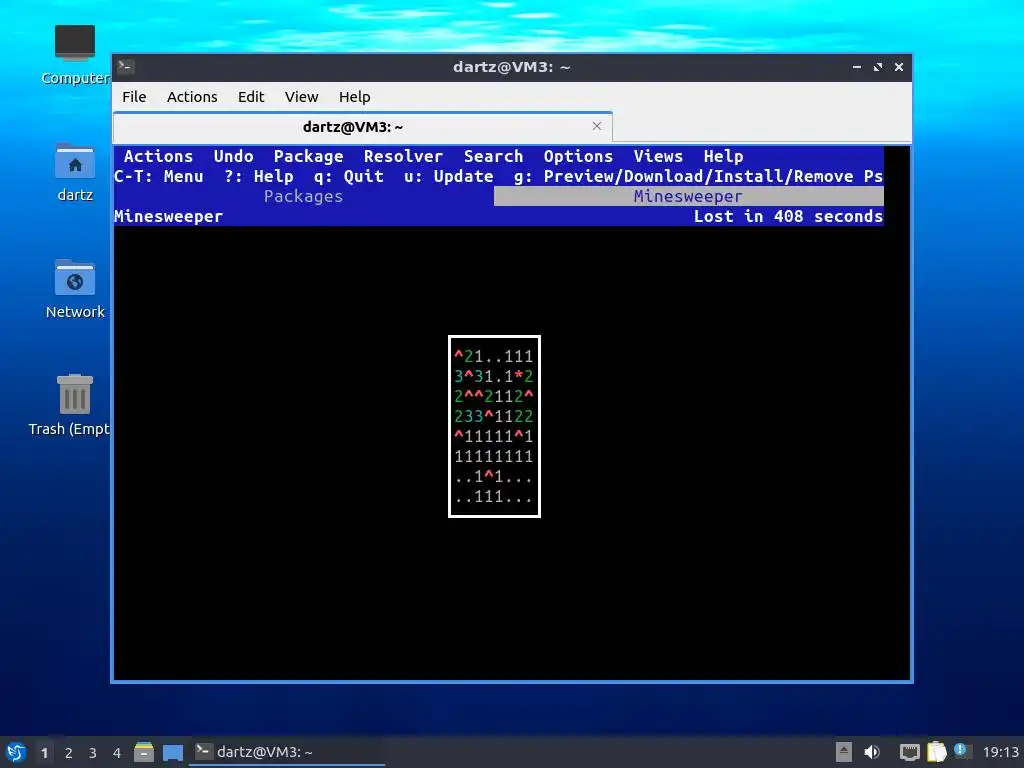The width and height of the screenshot is (1024, 768).
Task: Open the aptitude Package menu
Action: click(308, 157)
